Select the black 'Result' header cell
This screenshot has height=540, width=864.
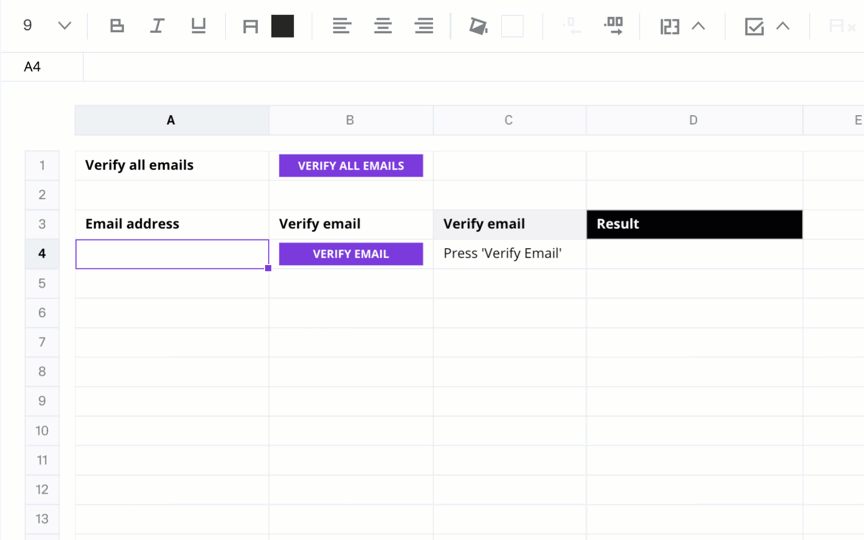[694, 224]
